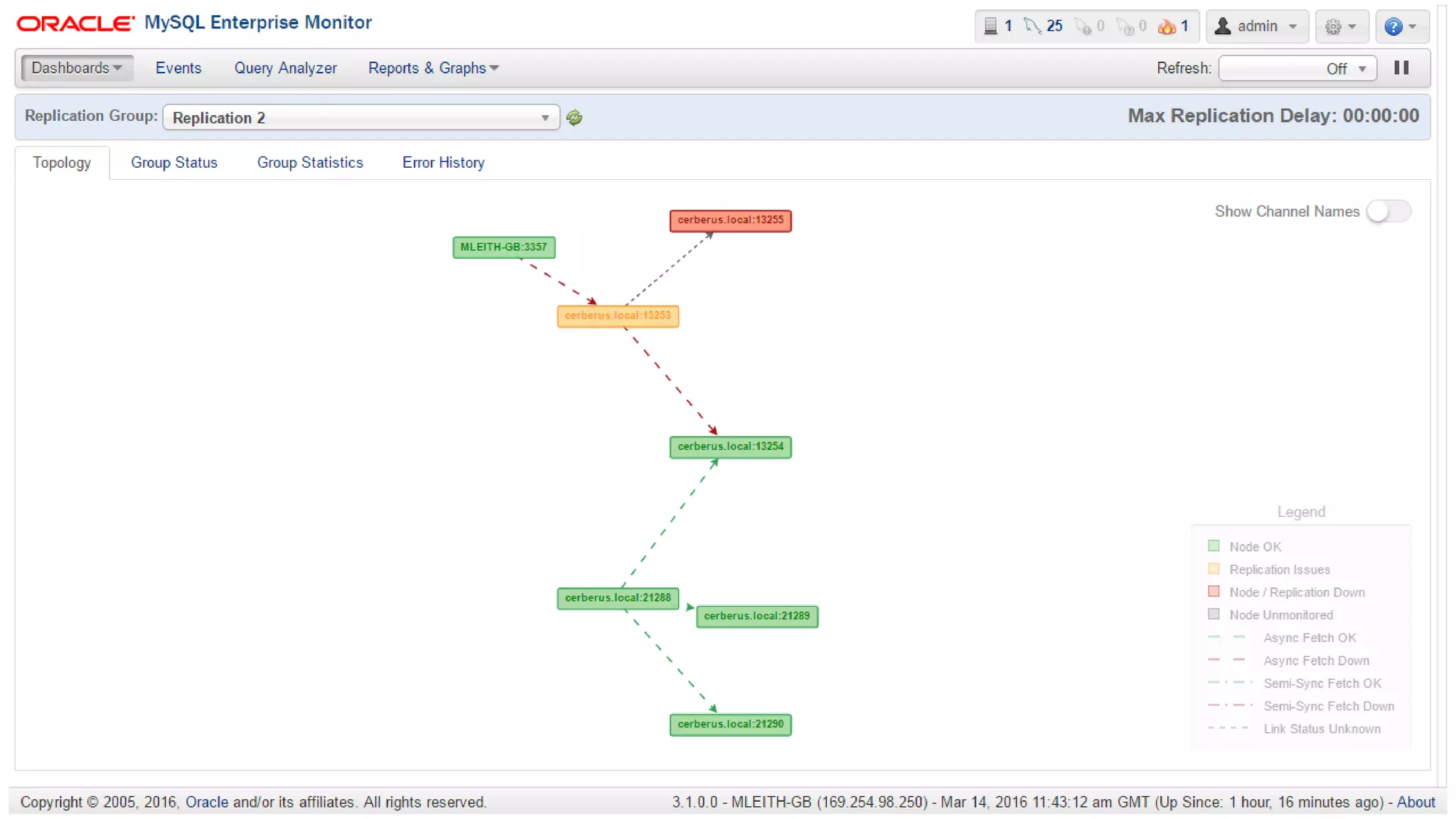Expand the Refresh interval dropdown

(x=1297, y=68)
